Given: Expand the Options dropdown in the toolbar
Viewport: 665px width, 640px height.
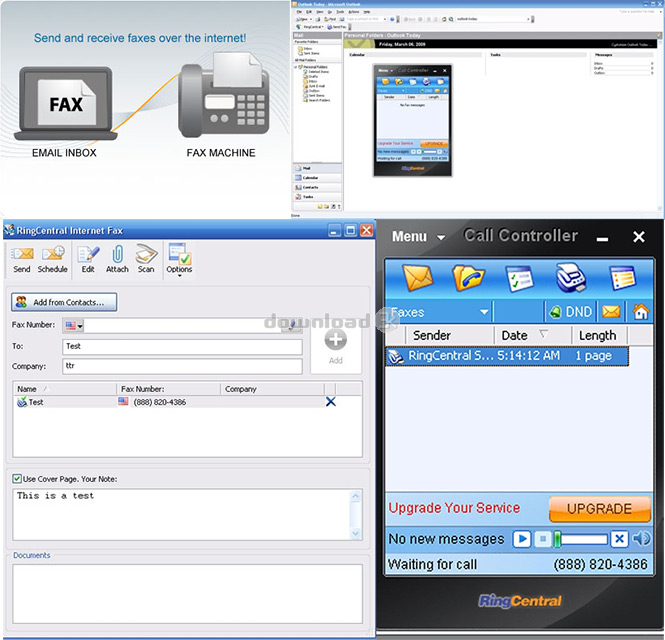Looking at the screenshot, I should (x=179, y=258).
